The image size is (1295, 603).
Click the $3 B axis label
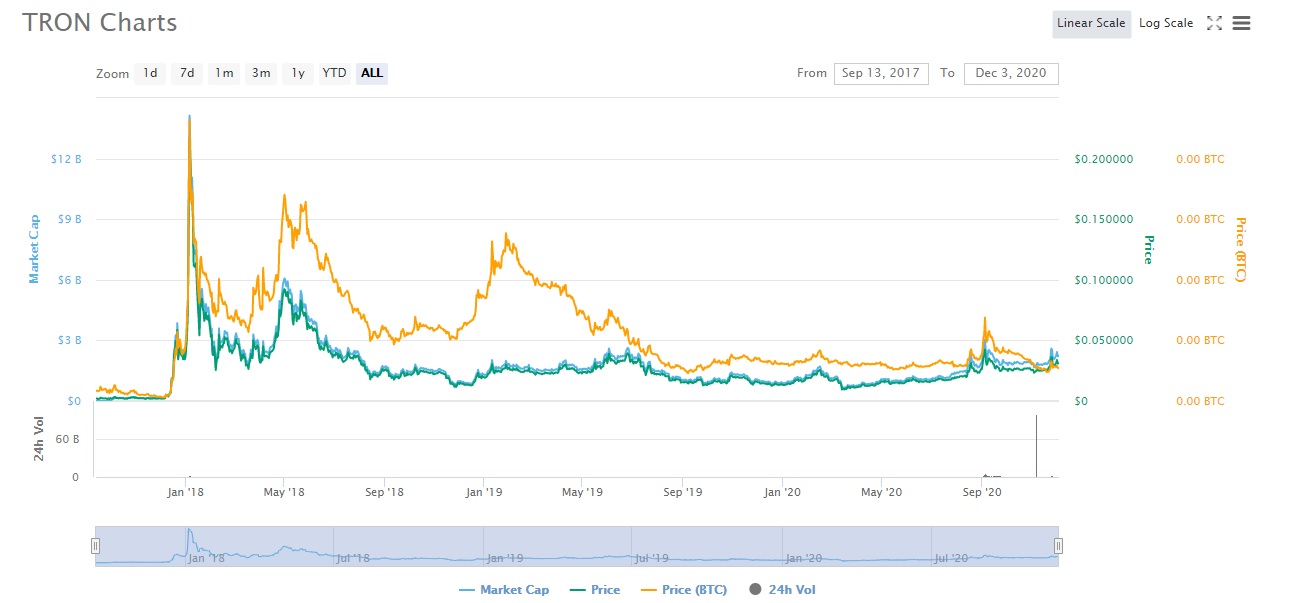coord(69,340)
